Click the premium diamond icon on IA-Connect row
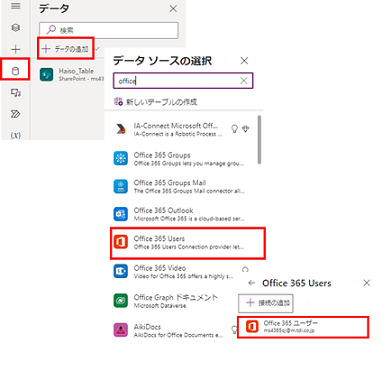The height and width of the screenshot is (365, 382). pyautogui.click(x=246, y=129)
